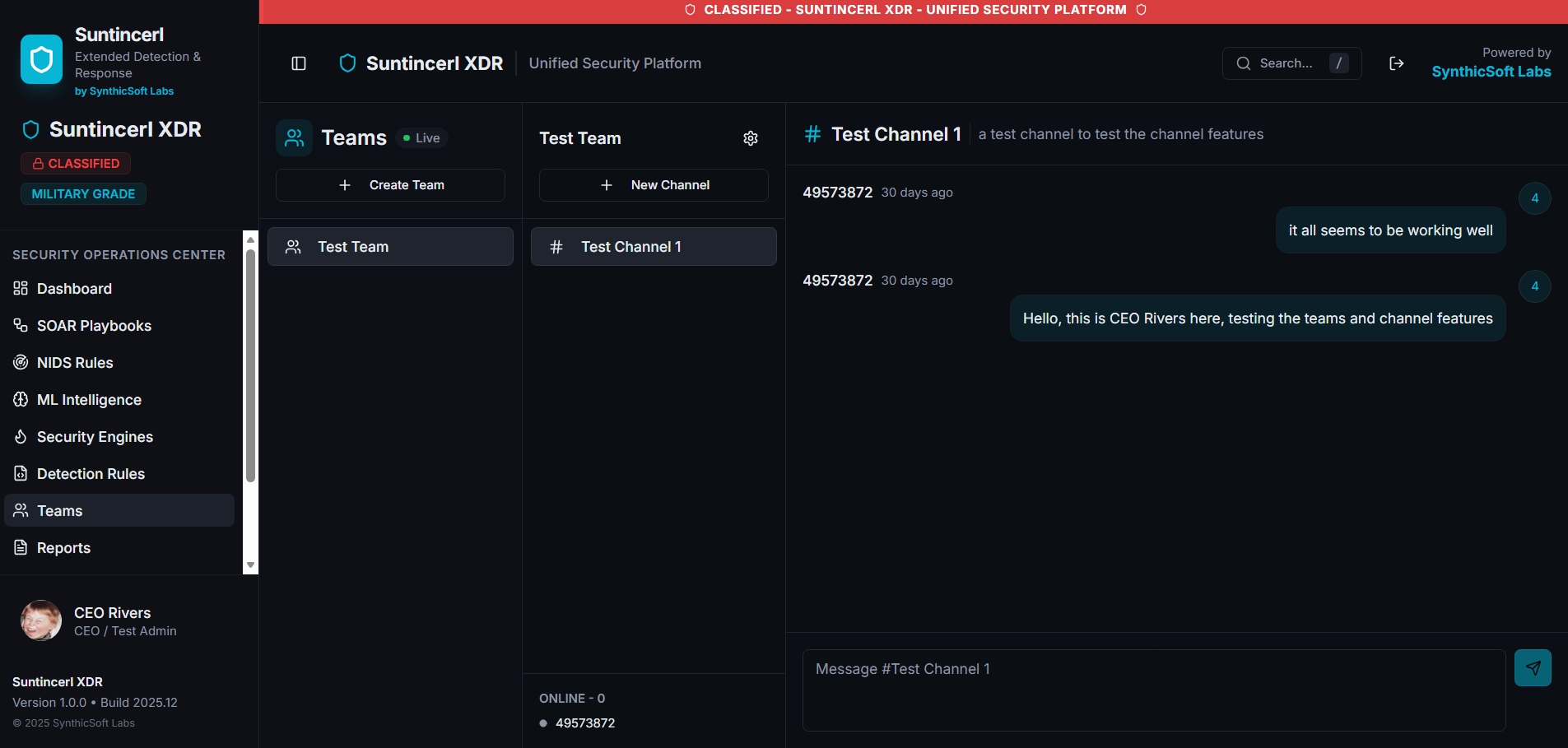Click the hash icon beside channel title
Image resolution: width=1568 pixels, height=748 pixels.
pos(812,134)
